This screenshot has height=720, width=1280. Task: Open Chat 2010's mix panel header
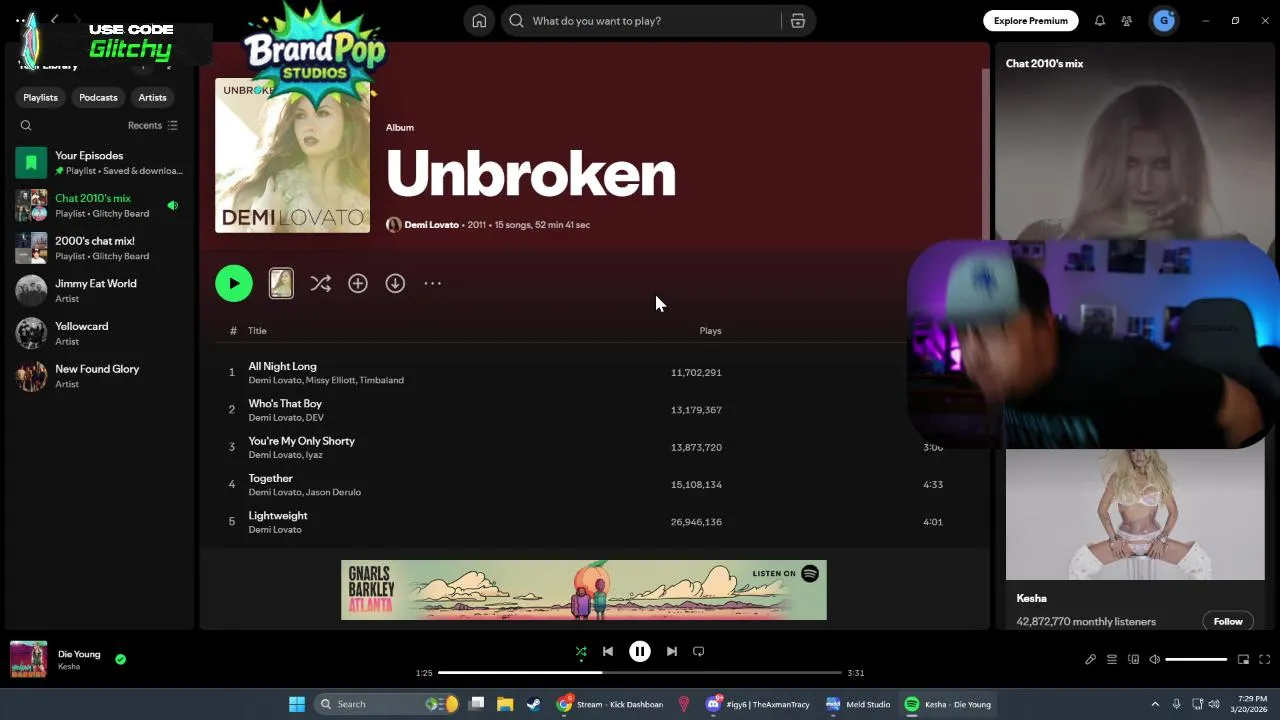(1044, 64)
